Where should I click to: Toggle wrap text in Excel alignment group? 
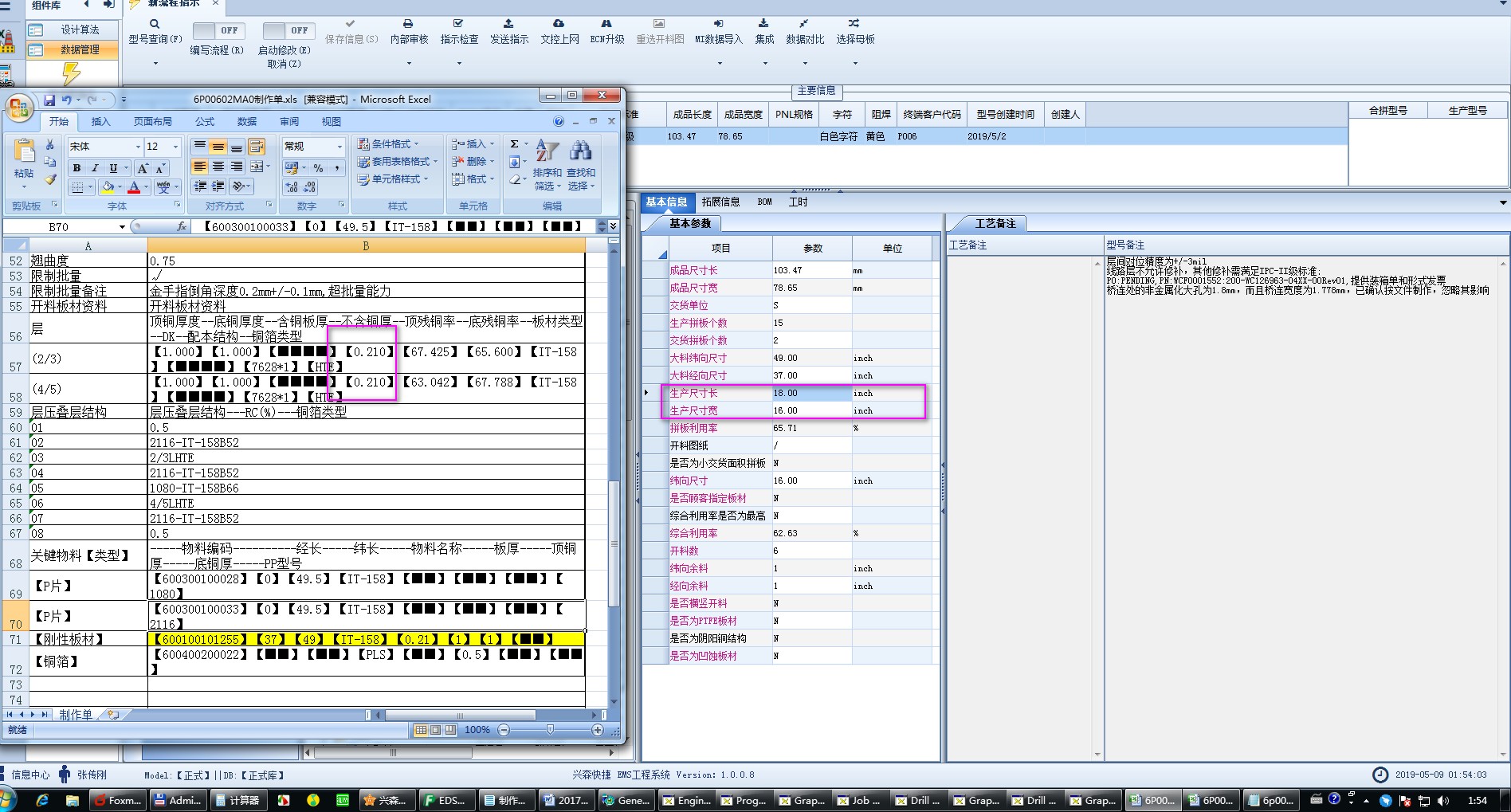coord(257,147)
